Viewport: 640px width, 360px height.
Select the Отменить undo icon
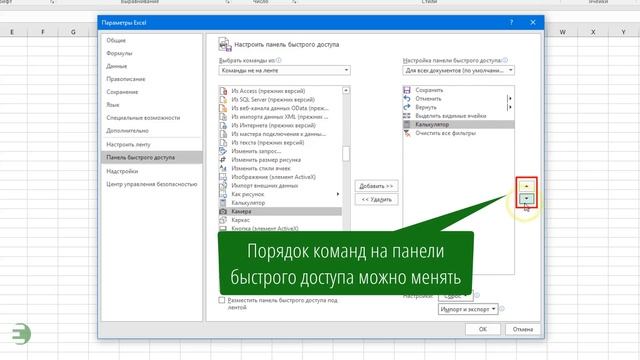(407, 98)
